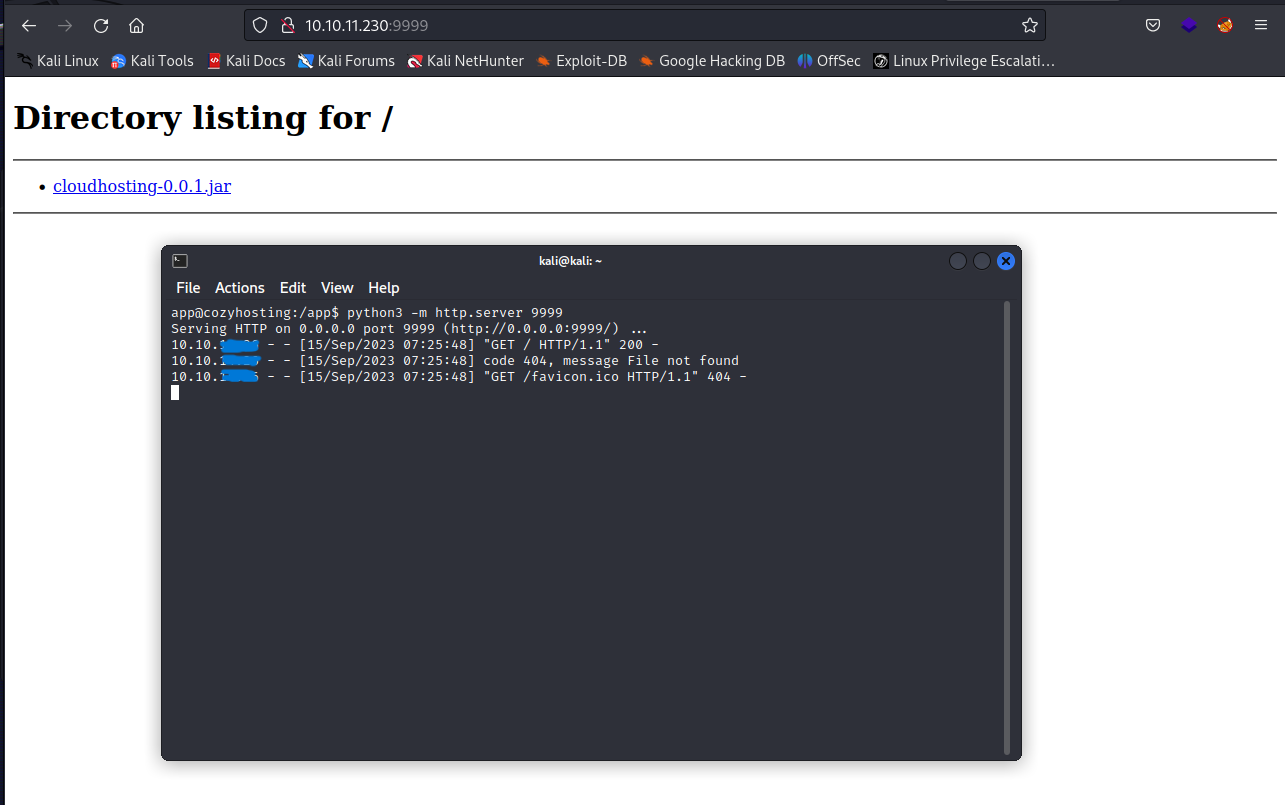Download the cloudhosting-0.0.1.jar file link
The width and height of the screenshot is (1285, 805).
[x=142, y=186]
